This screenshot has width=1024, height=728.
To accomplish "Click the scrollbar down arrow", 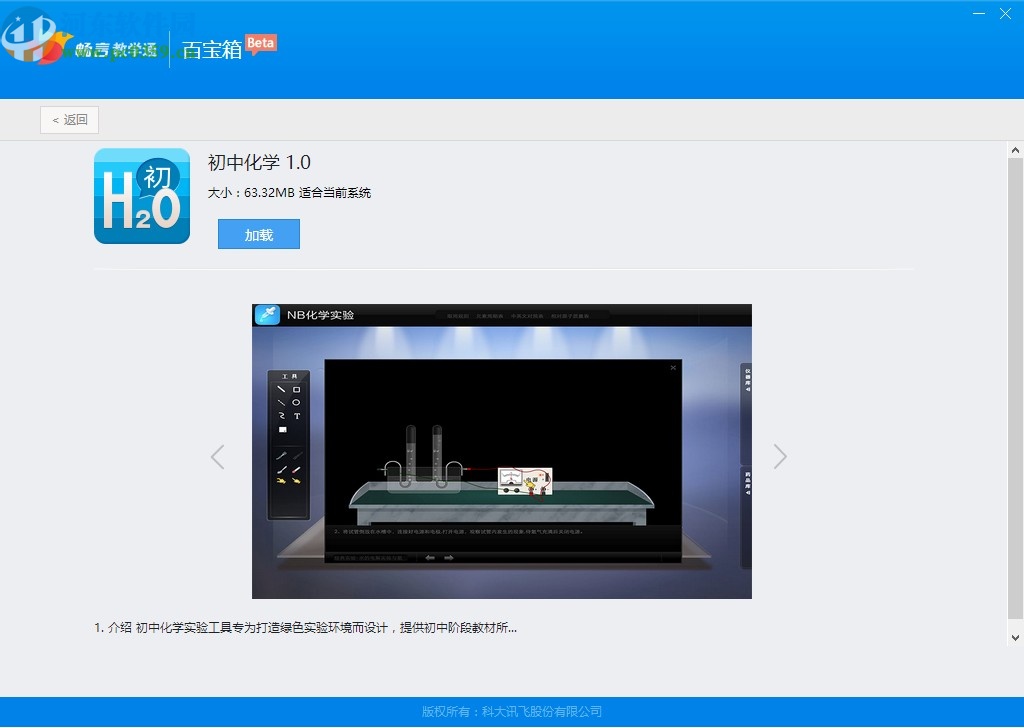I will click(x=1015, y=638).
